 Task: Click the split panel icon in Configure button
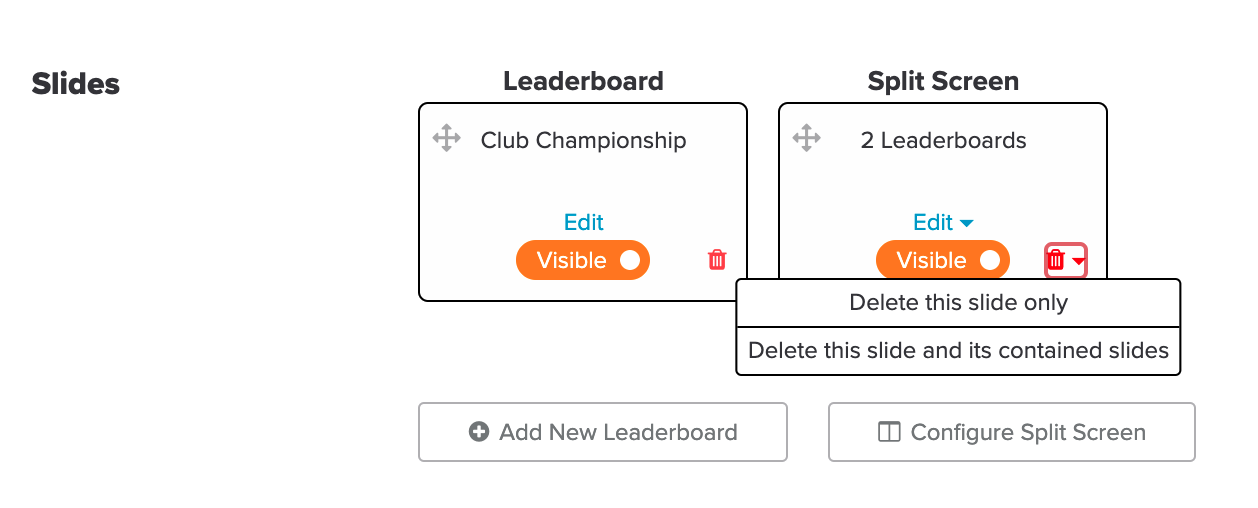889,432
